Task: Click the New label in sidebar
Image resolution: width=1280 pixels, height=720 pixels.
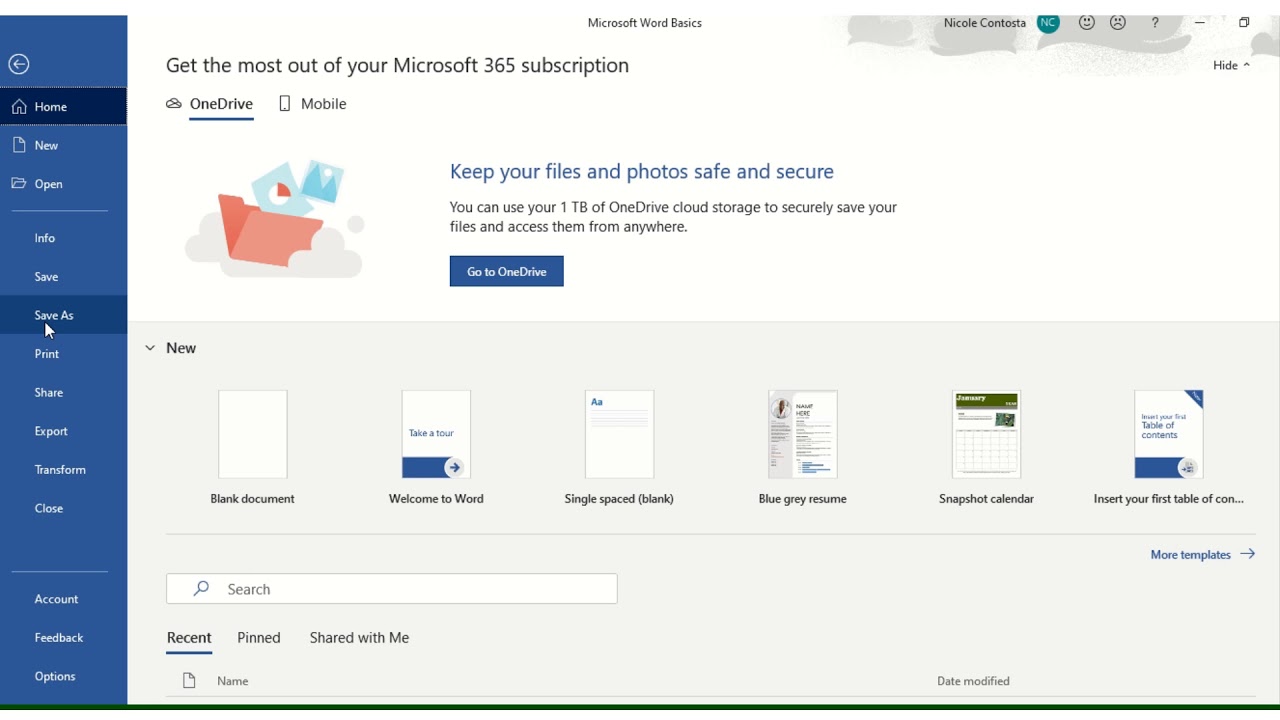Action: click(46, 145)
